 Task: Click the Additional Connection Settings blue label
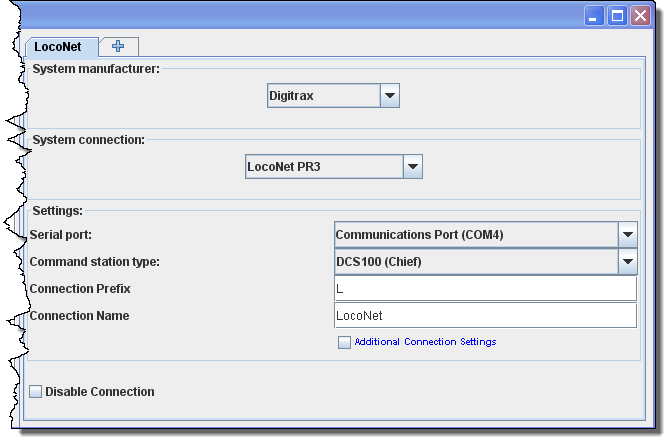click(x=425, y=342)
